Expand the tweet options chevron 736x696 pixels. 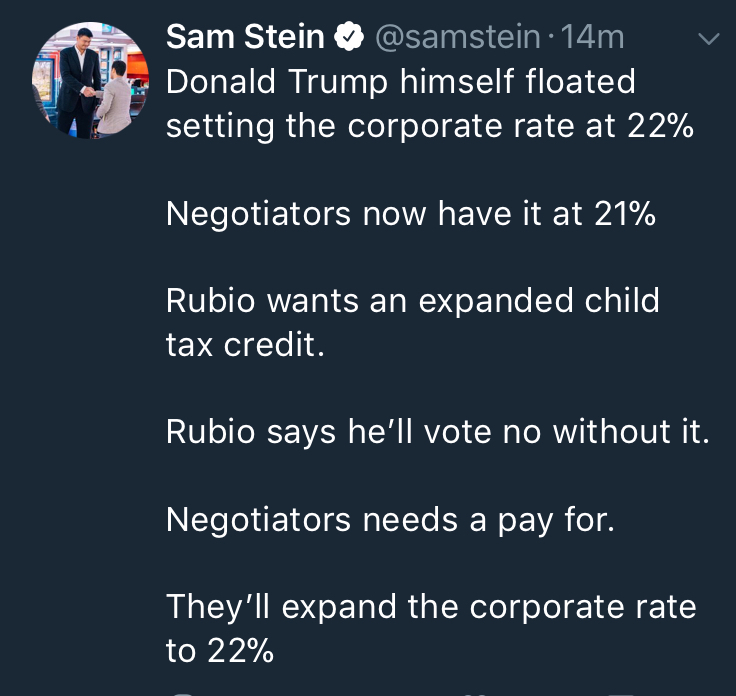point(708,40)
